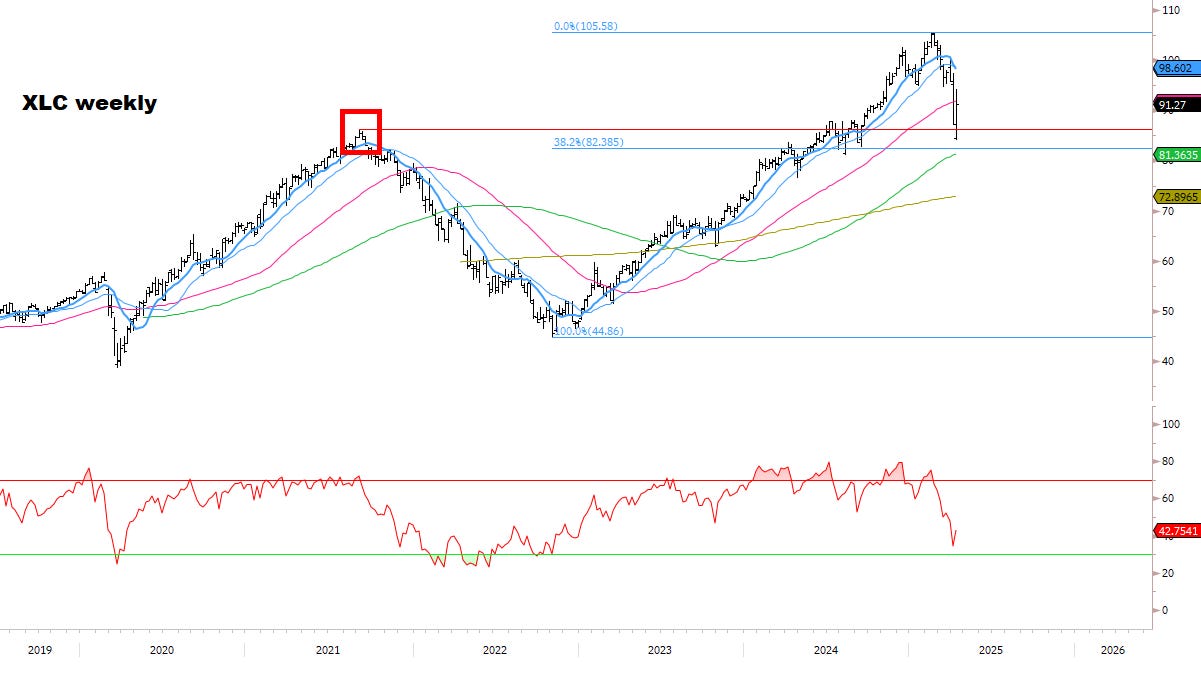This screenshot has width=1201, height=675.
Task: Click the 100.0%(44.86) Fibonacci label
Action: pyautogui.click(x=588, y=330)
